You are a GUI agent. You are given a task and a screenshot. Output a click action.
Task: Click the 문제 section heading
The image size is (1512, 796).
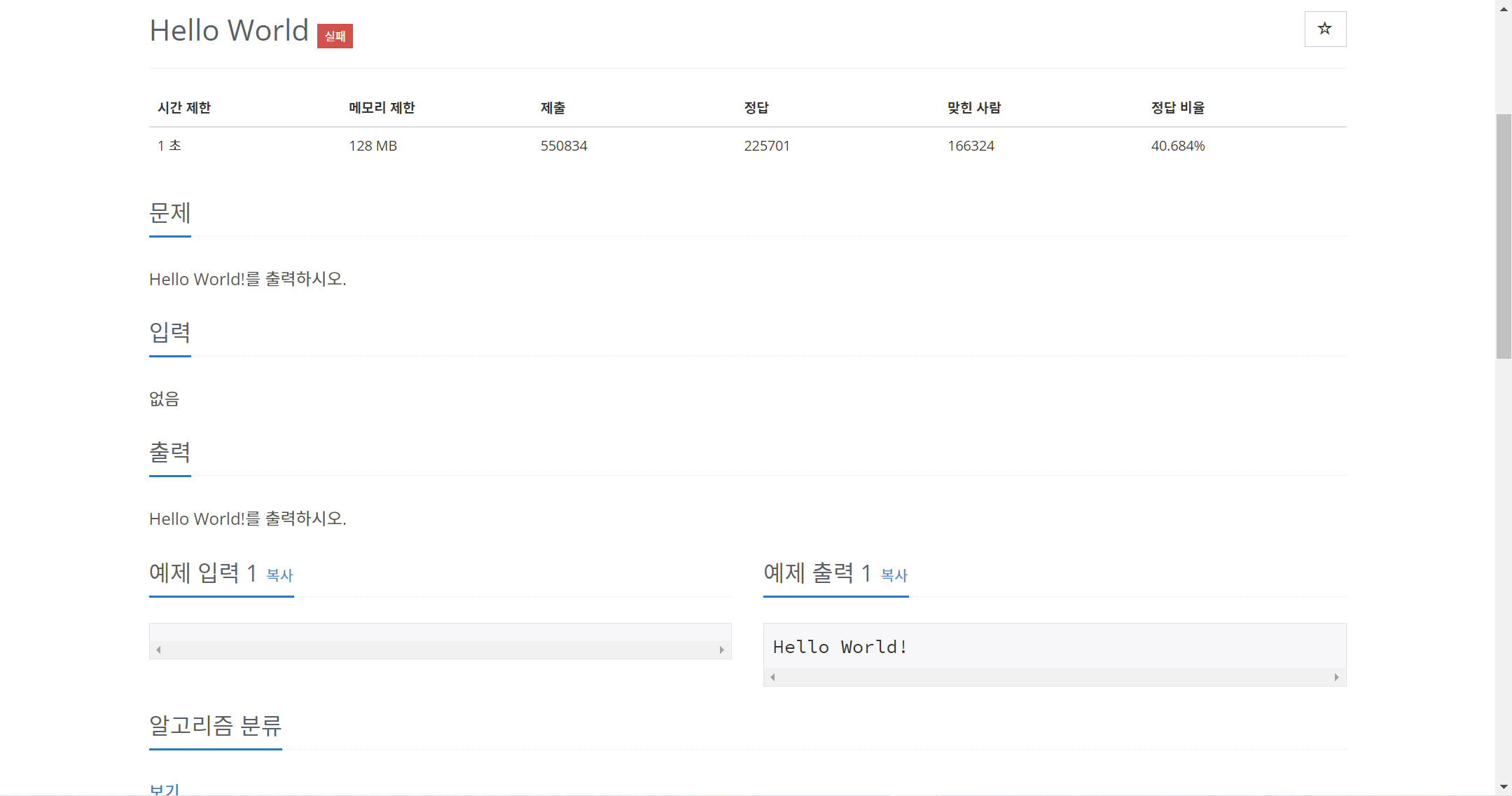point(169,213)
